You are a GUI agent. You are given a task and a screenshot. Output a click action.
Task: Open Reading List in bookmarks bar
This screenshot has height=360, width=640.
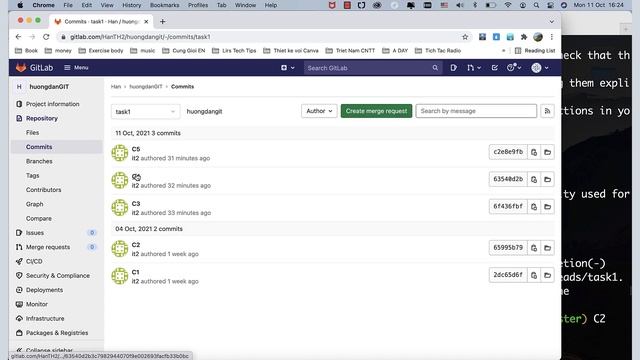535,51
